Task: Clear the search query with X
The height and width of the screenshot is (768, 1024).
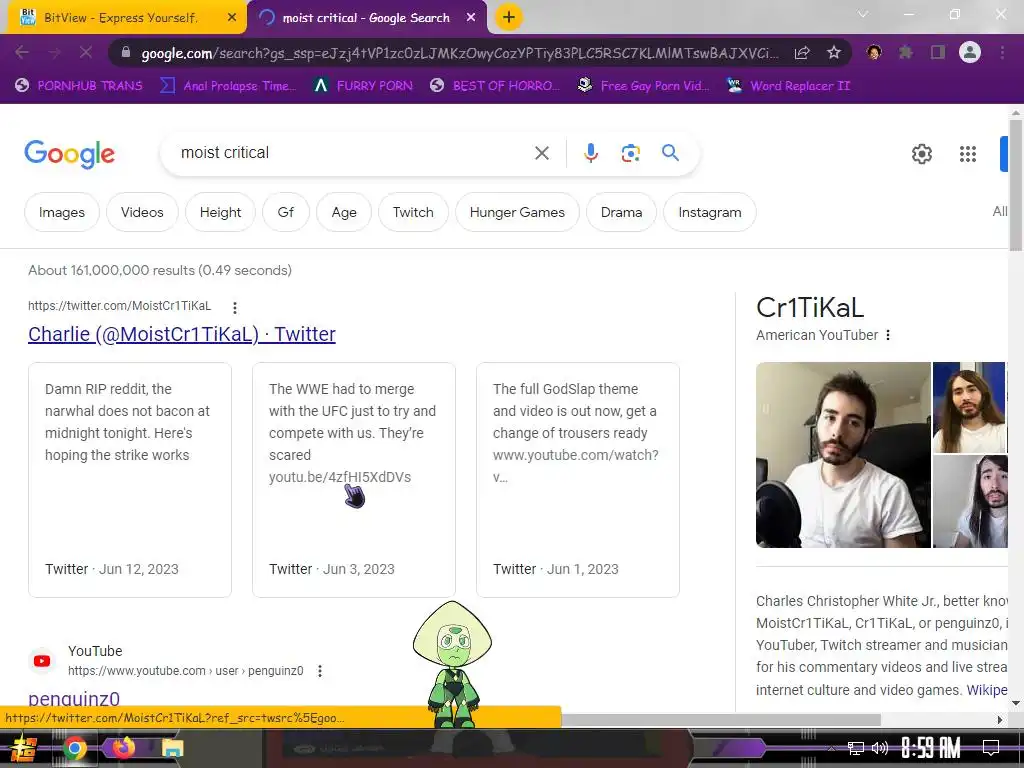Action: [x=541, y=153]
